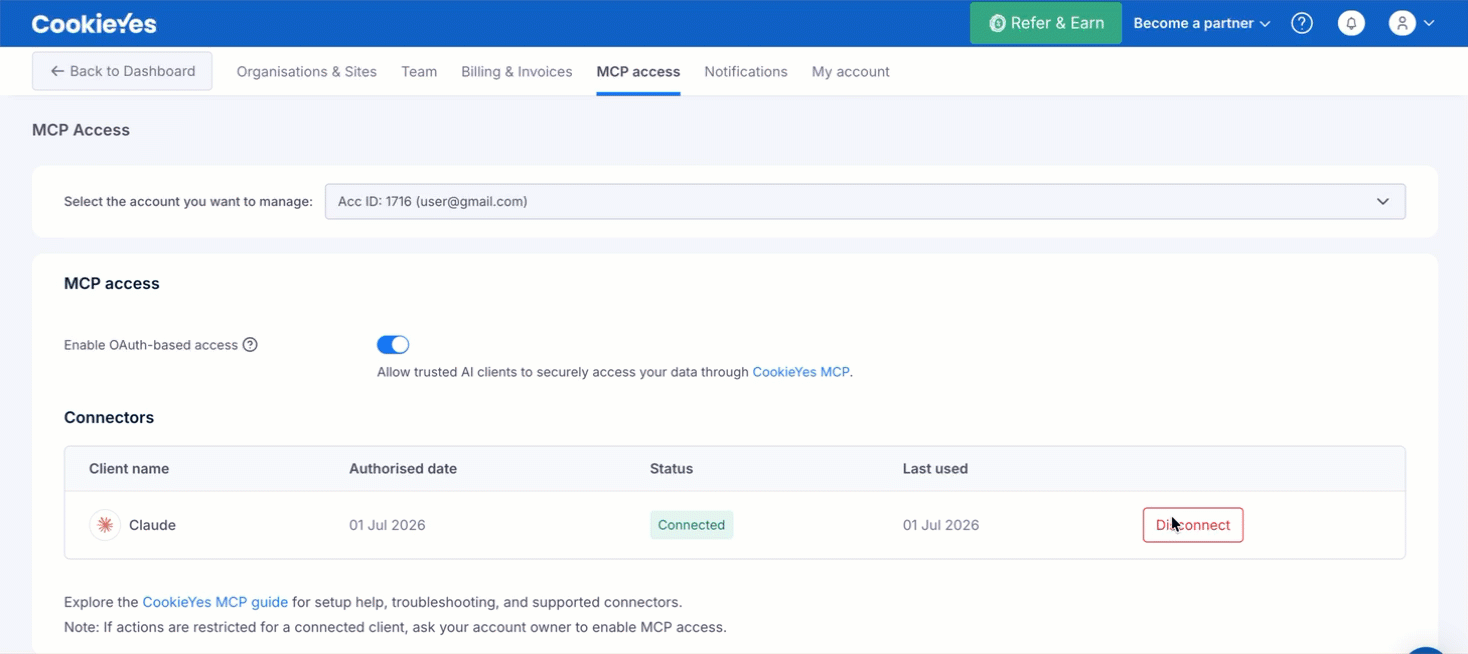1468x654 pixels.
Task: Click the Claude connector logo icon
Action: click(105, 525)
